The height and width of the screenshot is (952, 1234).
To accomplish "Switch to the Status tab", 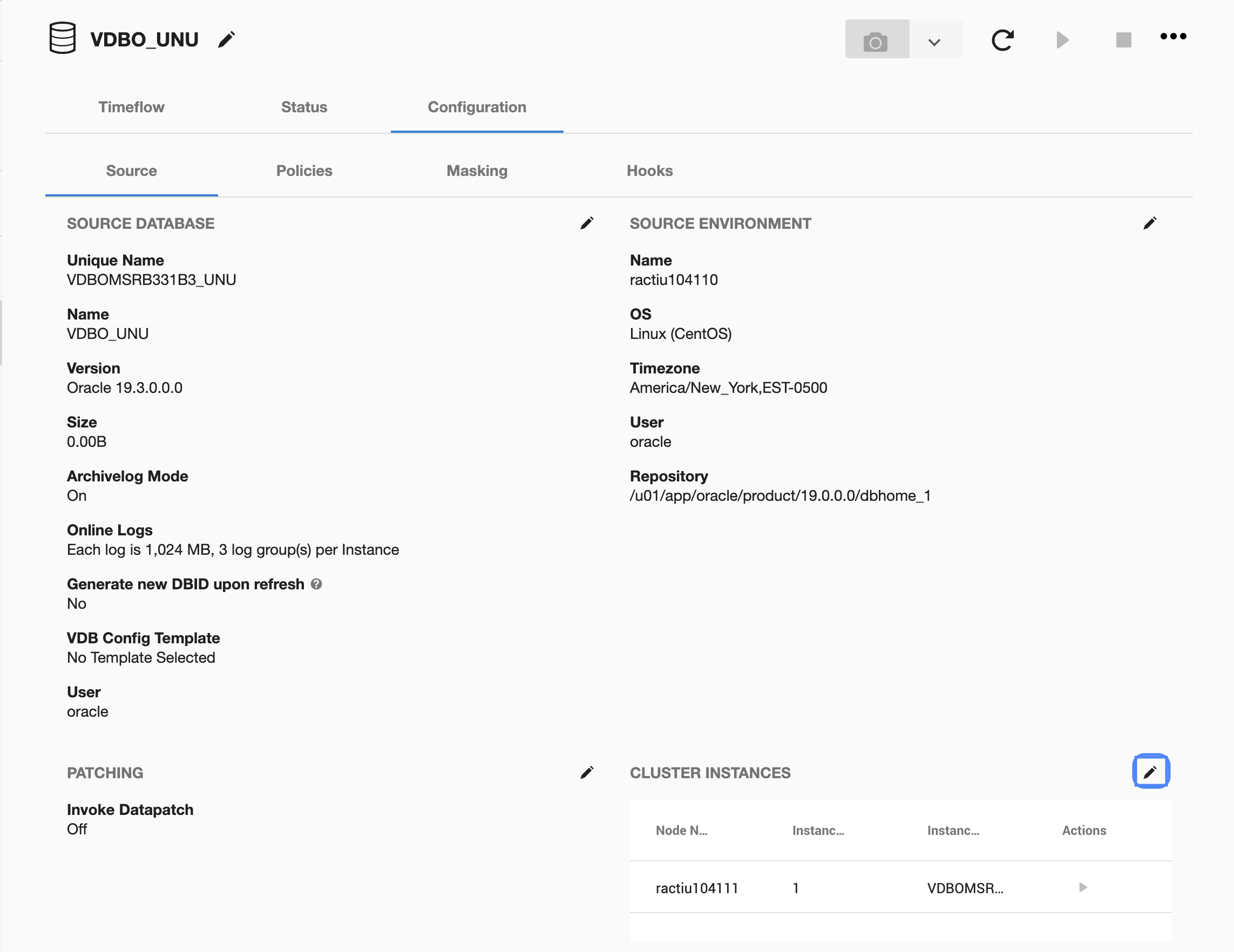I will click(304, 107).
